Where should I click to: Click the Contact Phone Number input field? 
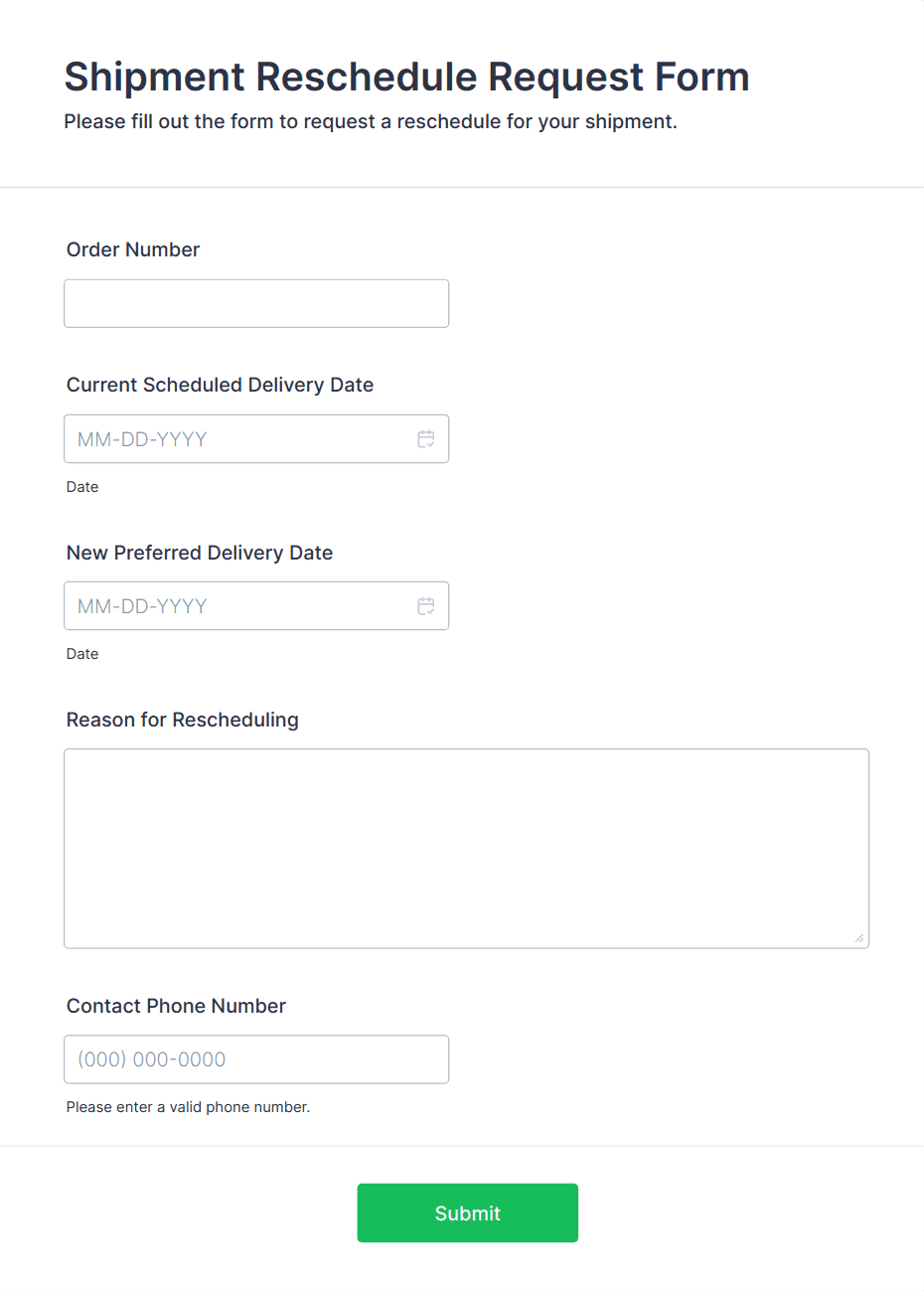tap(256, 1059)
